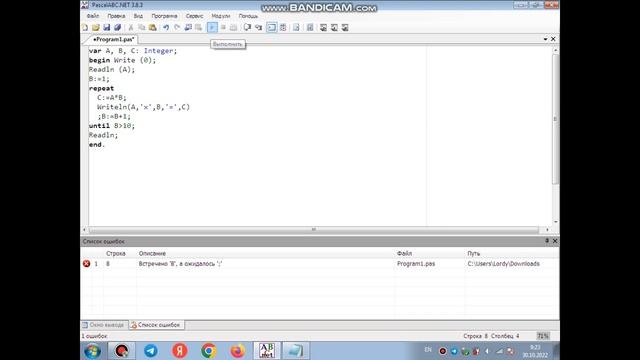Open the editor tab list dropdown arrow

(545, 39)
